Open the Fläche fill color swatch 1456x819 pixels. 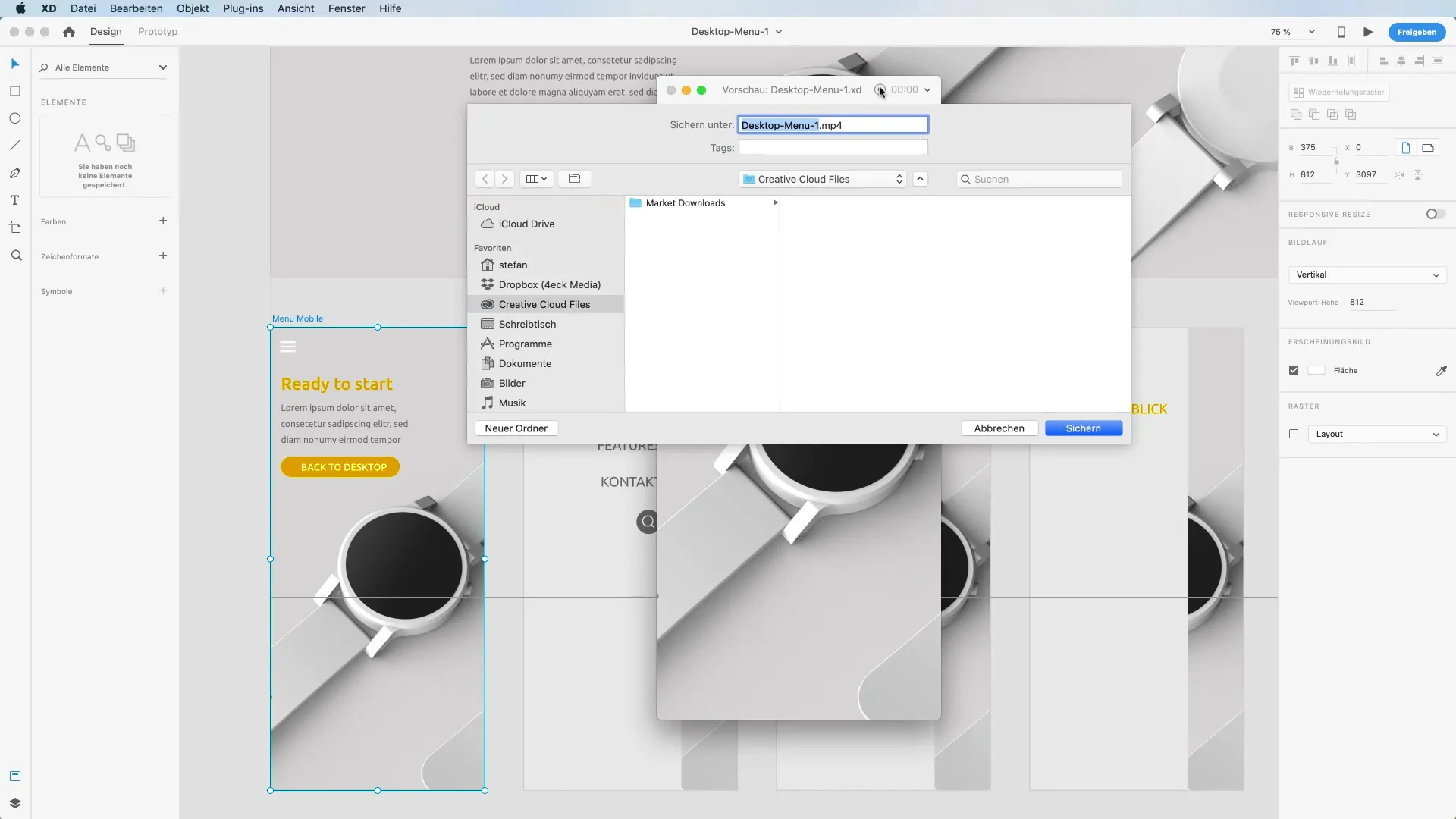(1316, 371)
